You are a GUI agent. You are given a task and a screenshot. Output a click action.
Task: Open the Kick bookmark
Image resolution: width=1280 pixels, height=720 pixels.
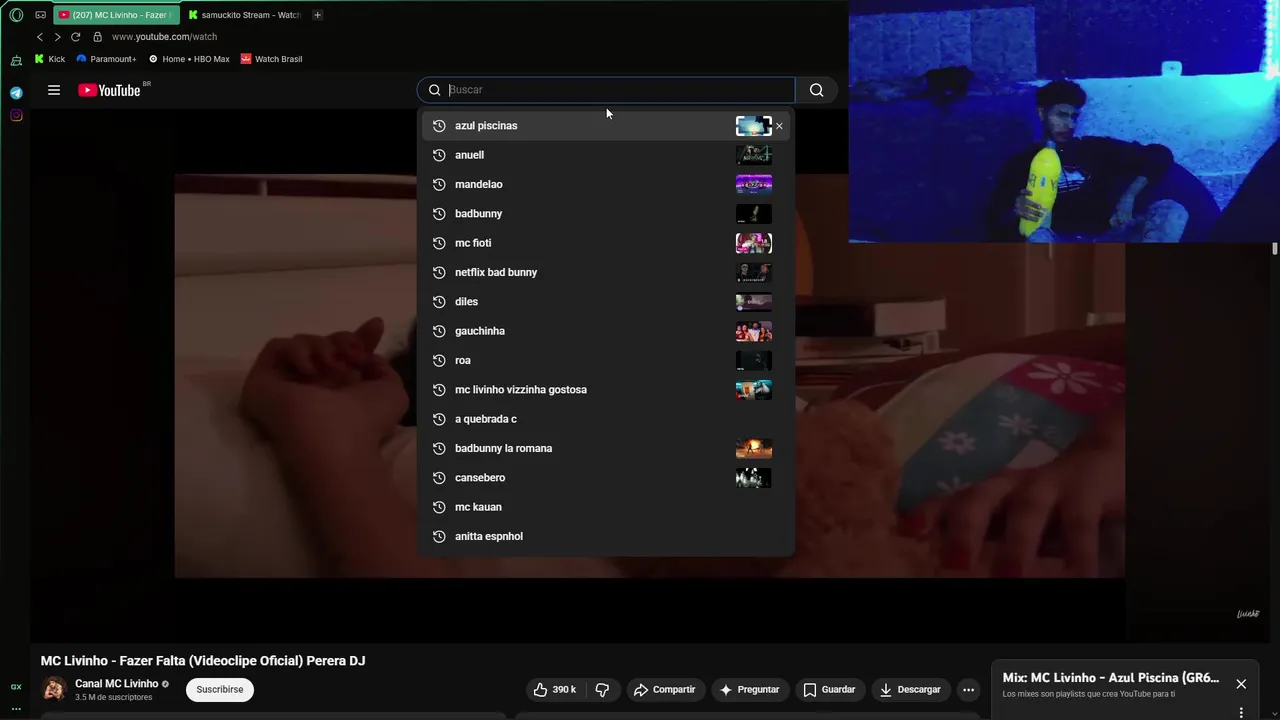tap(49, 59)
